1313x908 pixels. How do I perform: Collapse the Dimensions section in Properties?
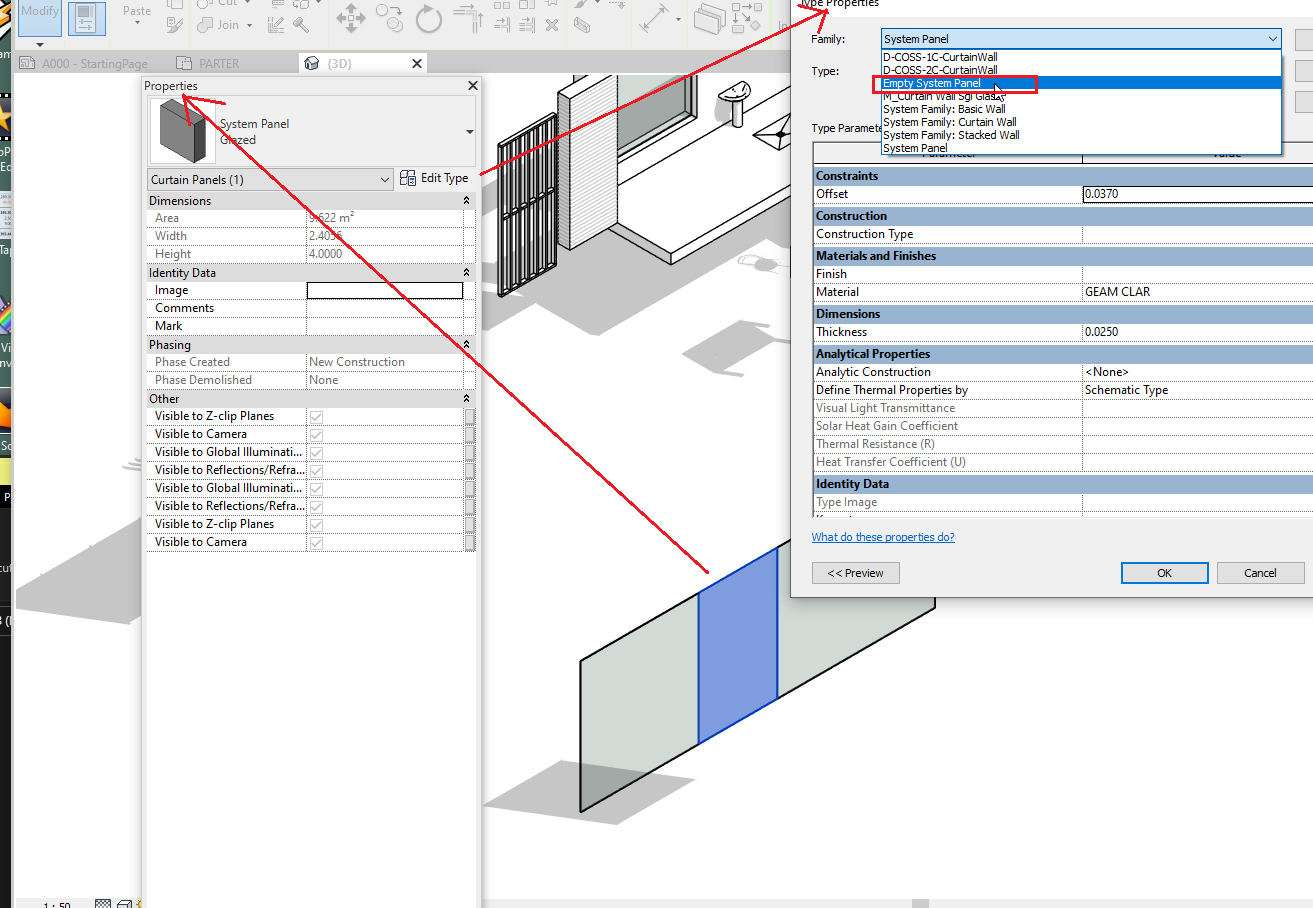point(465,200)
